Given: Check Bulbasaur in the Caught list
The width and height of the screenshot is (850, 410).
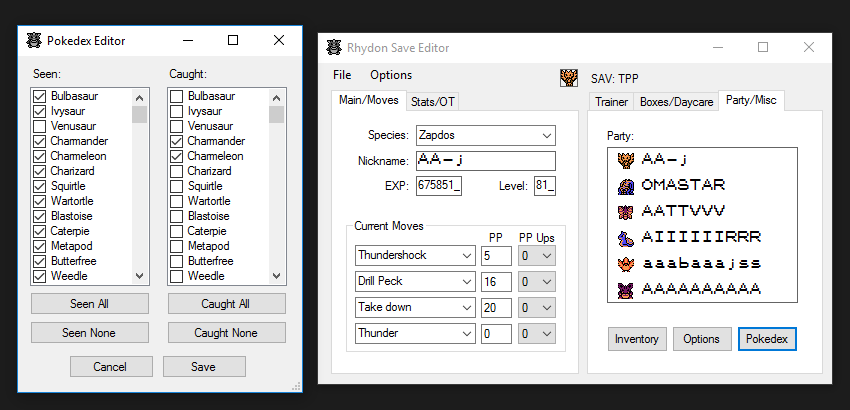Looking at the screenshot, I should tap(176, 97).
